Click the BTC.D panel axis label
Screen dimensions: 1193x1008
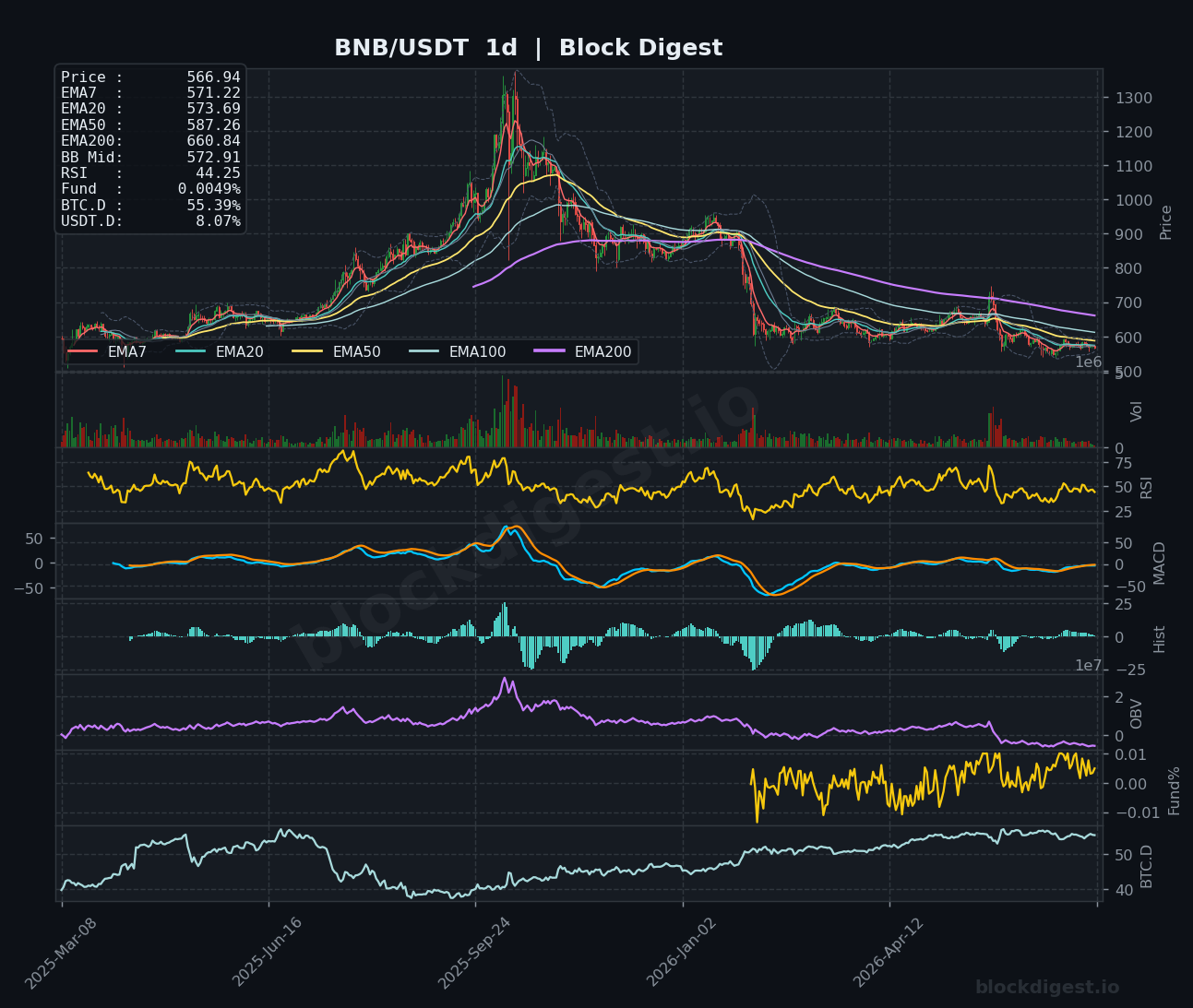click(x=1147, y=865)
